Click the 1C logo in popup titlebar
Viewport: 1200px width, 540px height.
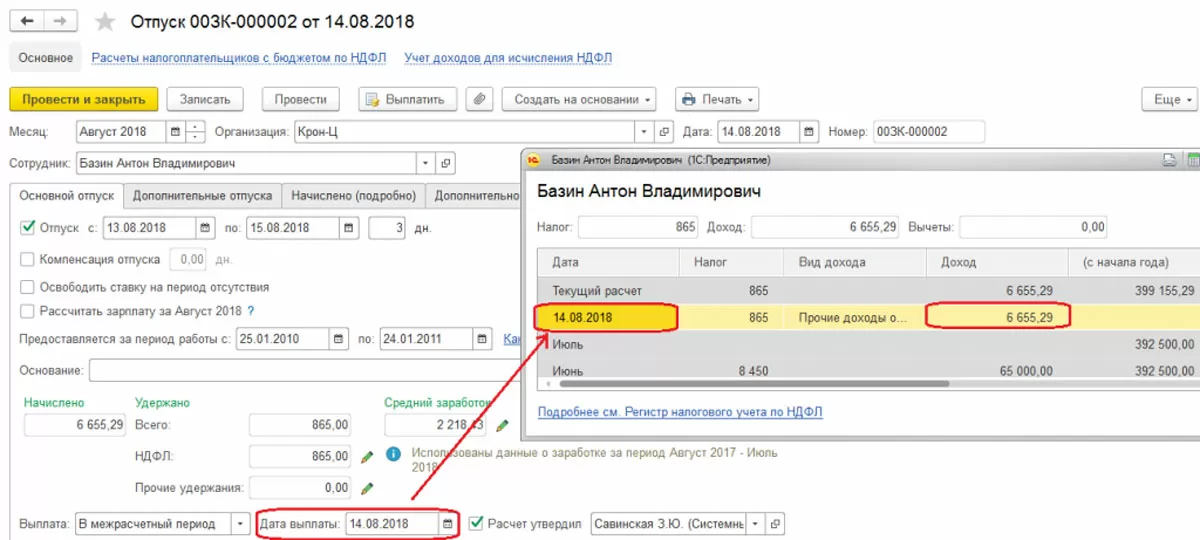coord(534,159)
